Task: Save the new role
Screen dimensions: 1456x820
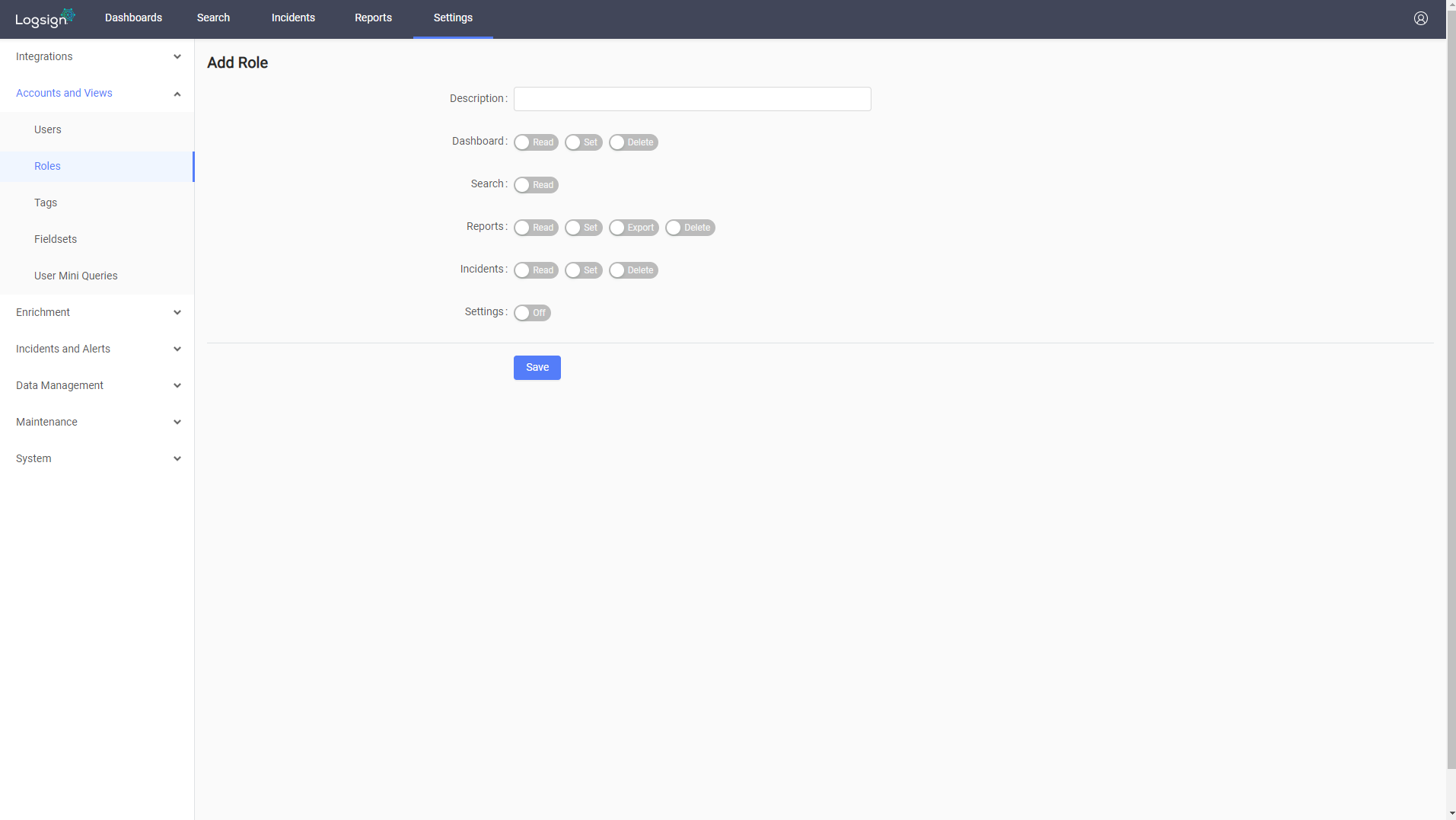Action: tap(537, 368)
